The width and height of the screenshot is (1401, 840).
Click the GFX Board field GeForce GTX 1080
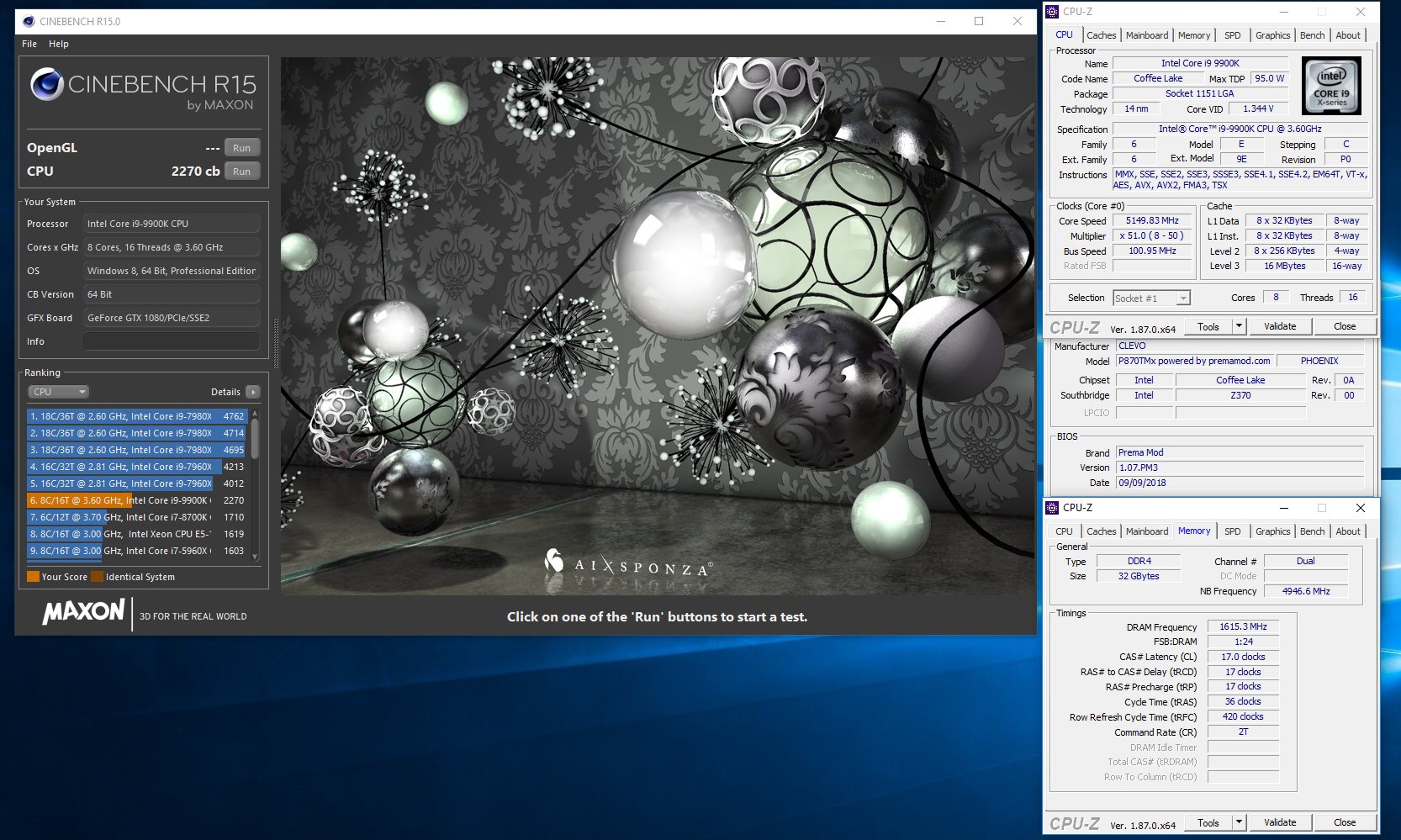(x=172, y=318)
